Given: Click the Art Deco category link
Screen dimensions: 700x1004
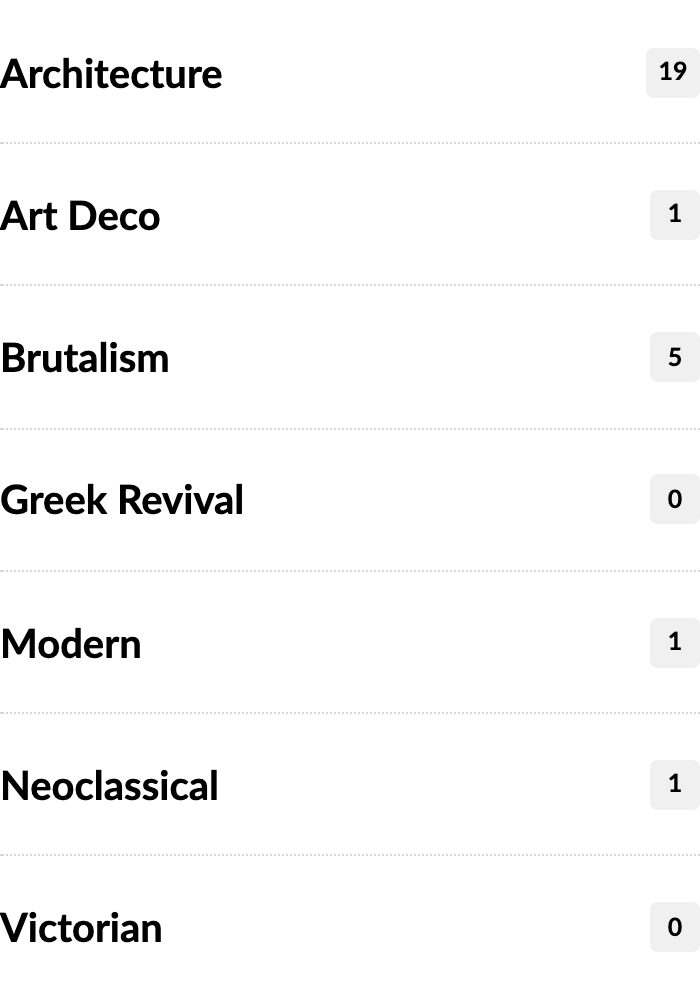Looking at the screenshot, I should click(x=80, y=216).
